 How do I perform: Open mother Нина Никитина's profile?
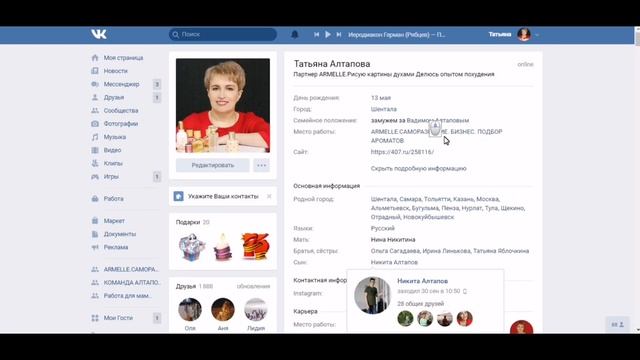393,240
